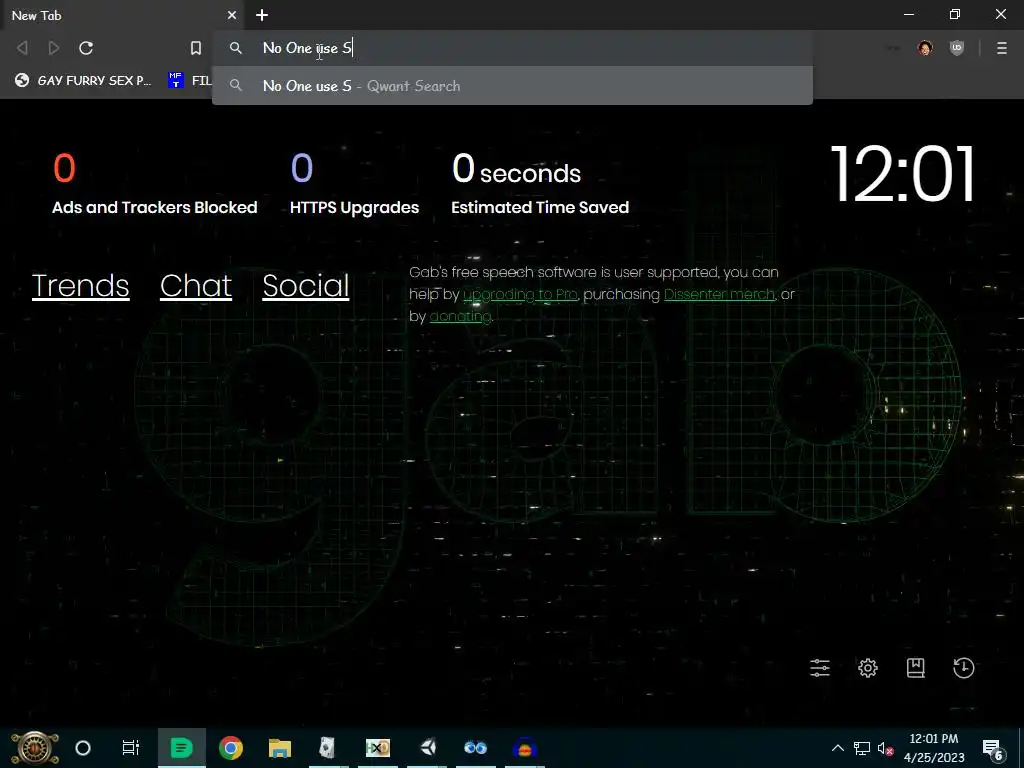Open the Action Center notifications icon

click(x=992, y=748)
